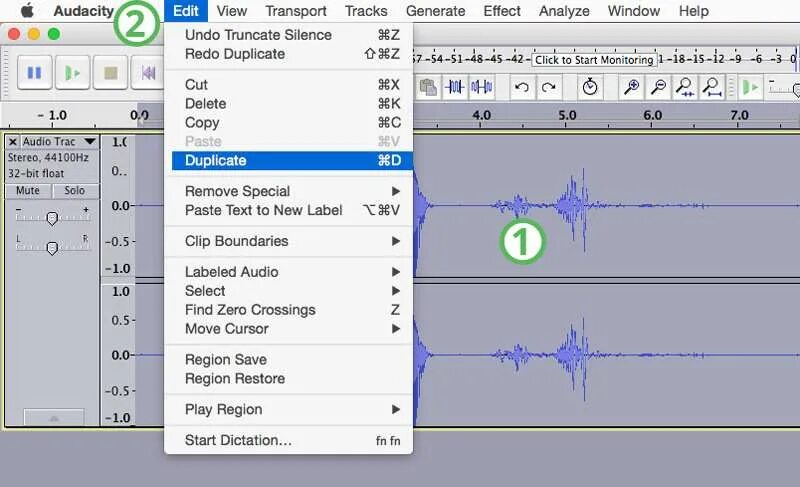The height and width of the screenshot is (487, 800).
Task: Click the Pause playback button
Action: pos(34,72)
